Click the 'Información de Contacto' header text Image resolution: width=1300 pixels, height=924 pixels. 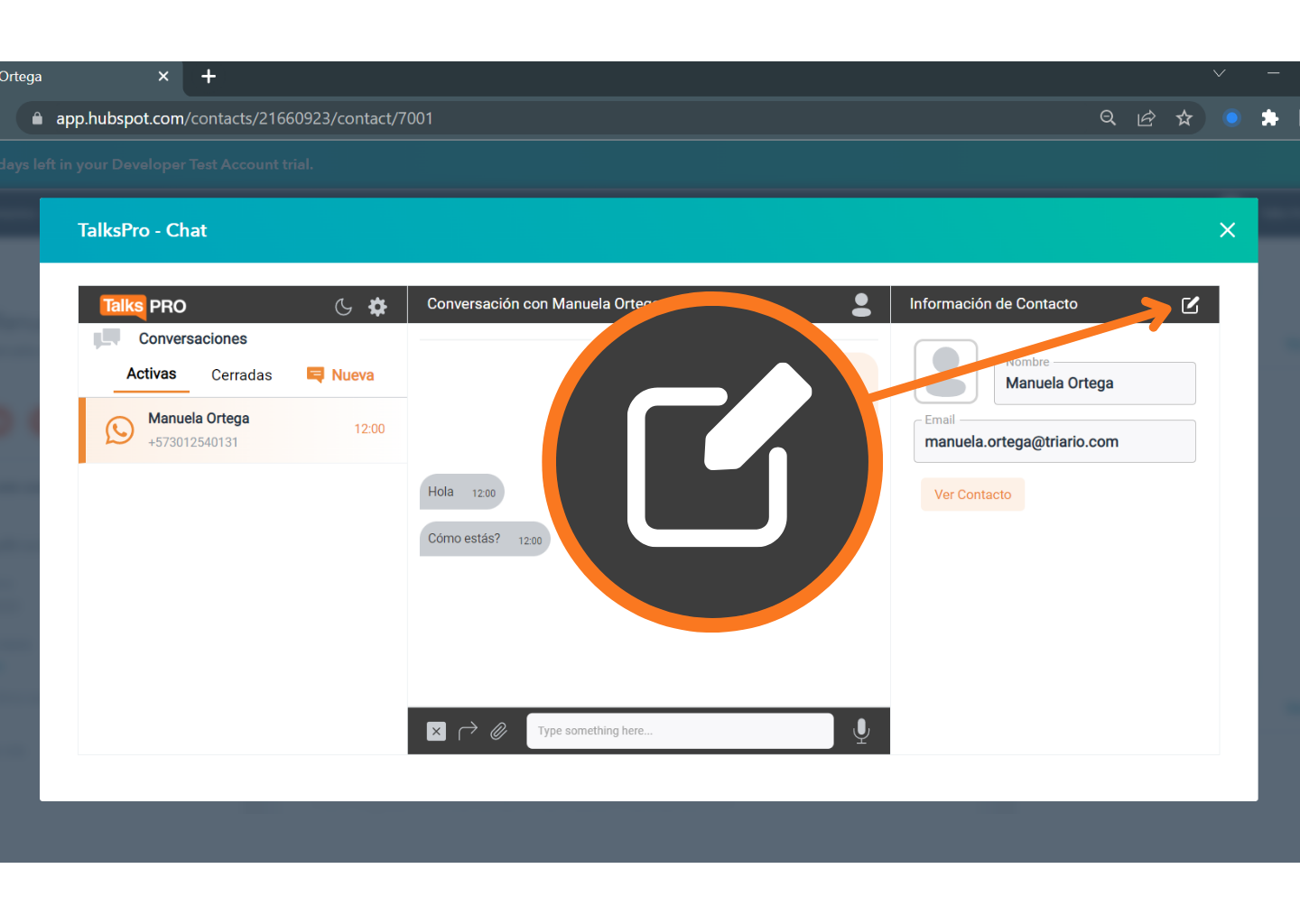(993, 304)
